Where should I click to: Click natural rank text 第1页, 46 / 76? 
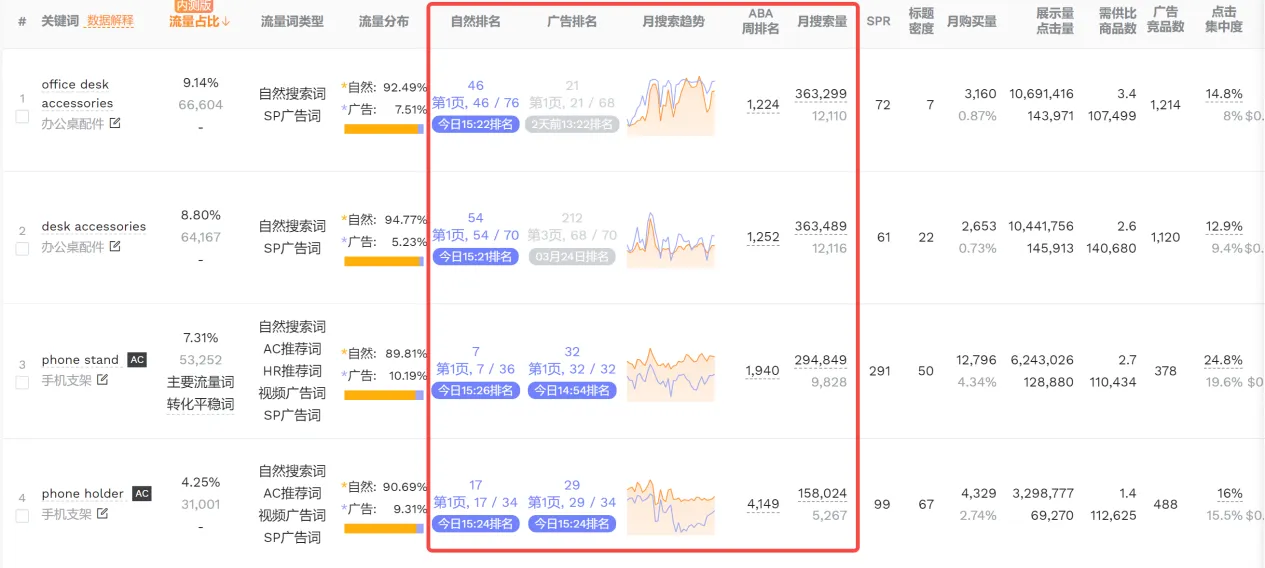pyautogui.click(x=476, y=103)
